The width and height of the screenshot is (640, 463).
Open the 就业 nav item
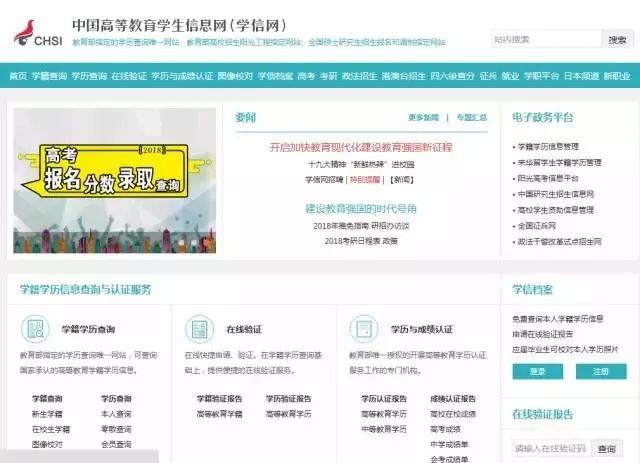point(510,76)
